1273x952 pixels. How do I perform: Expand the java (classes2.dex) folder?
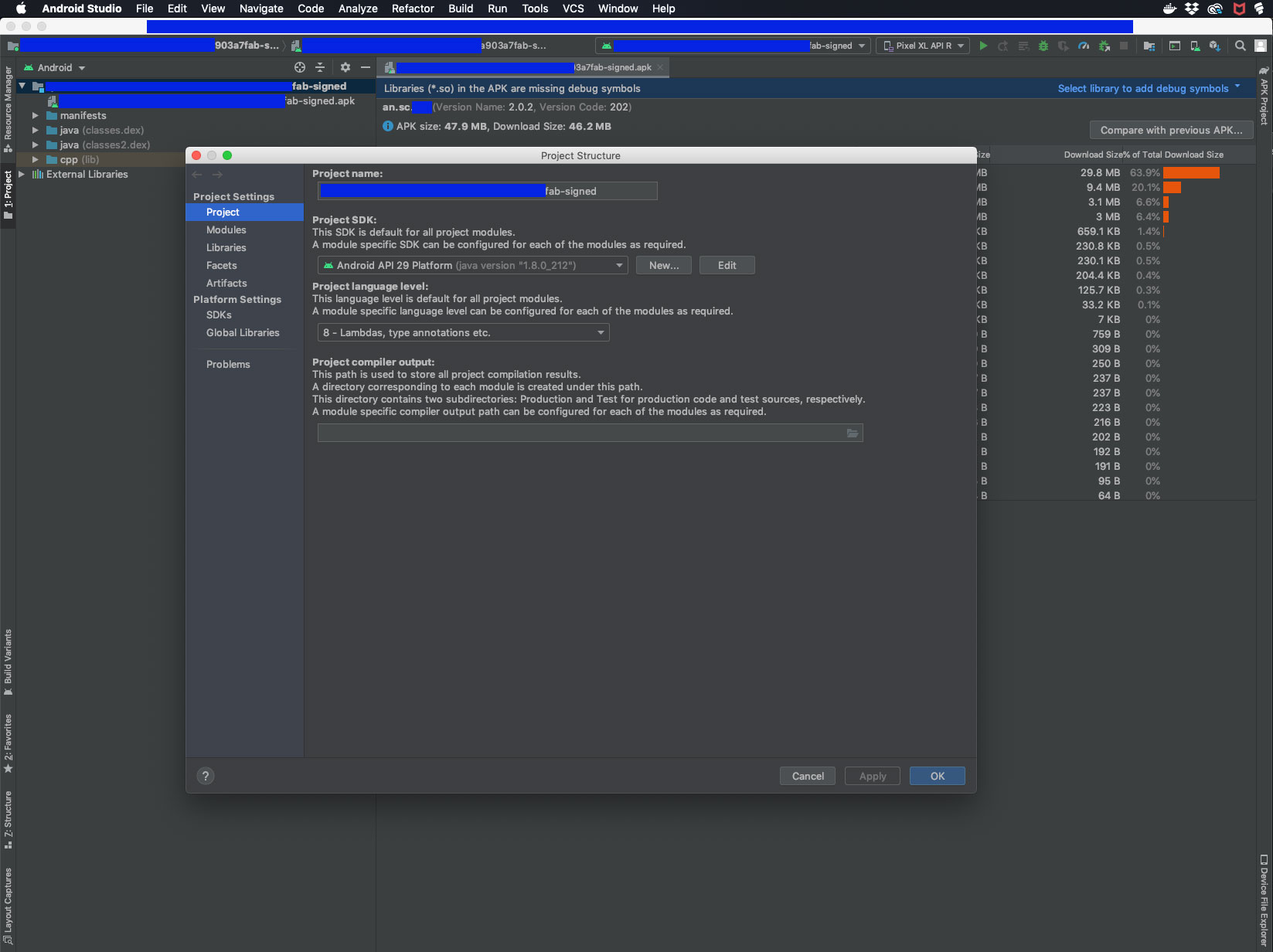pyautogui.click(x=35, y=144)
